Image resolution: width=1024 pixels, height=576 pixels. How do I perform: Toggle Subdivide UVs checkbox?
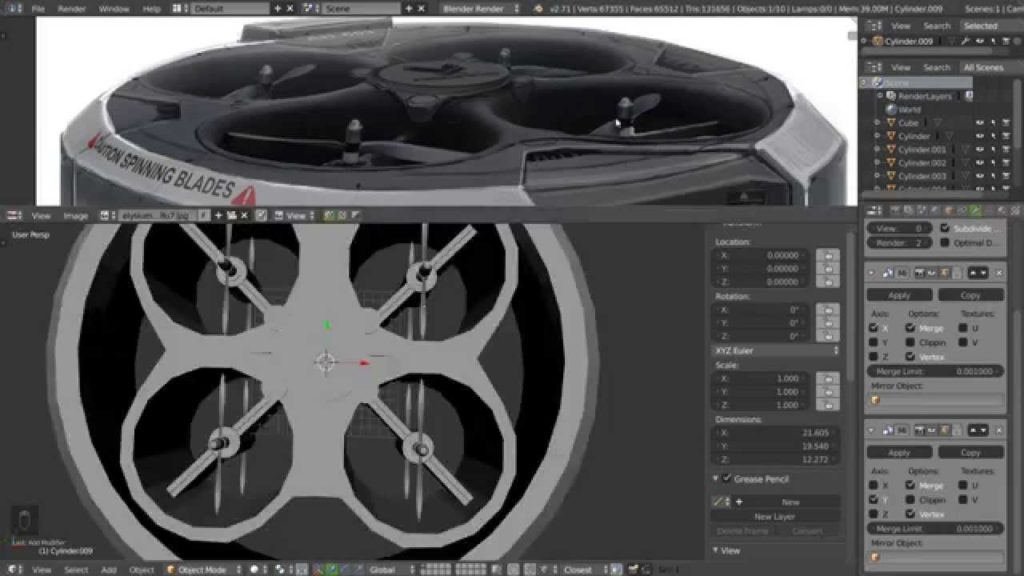[944, 228]
